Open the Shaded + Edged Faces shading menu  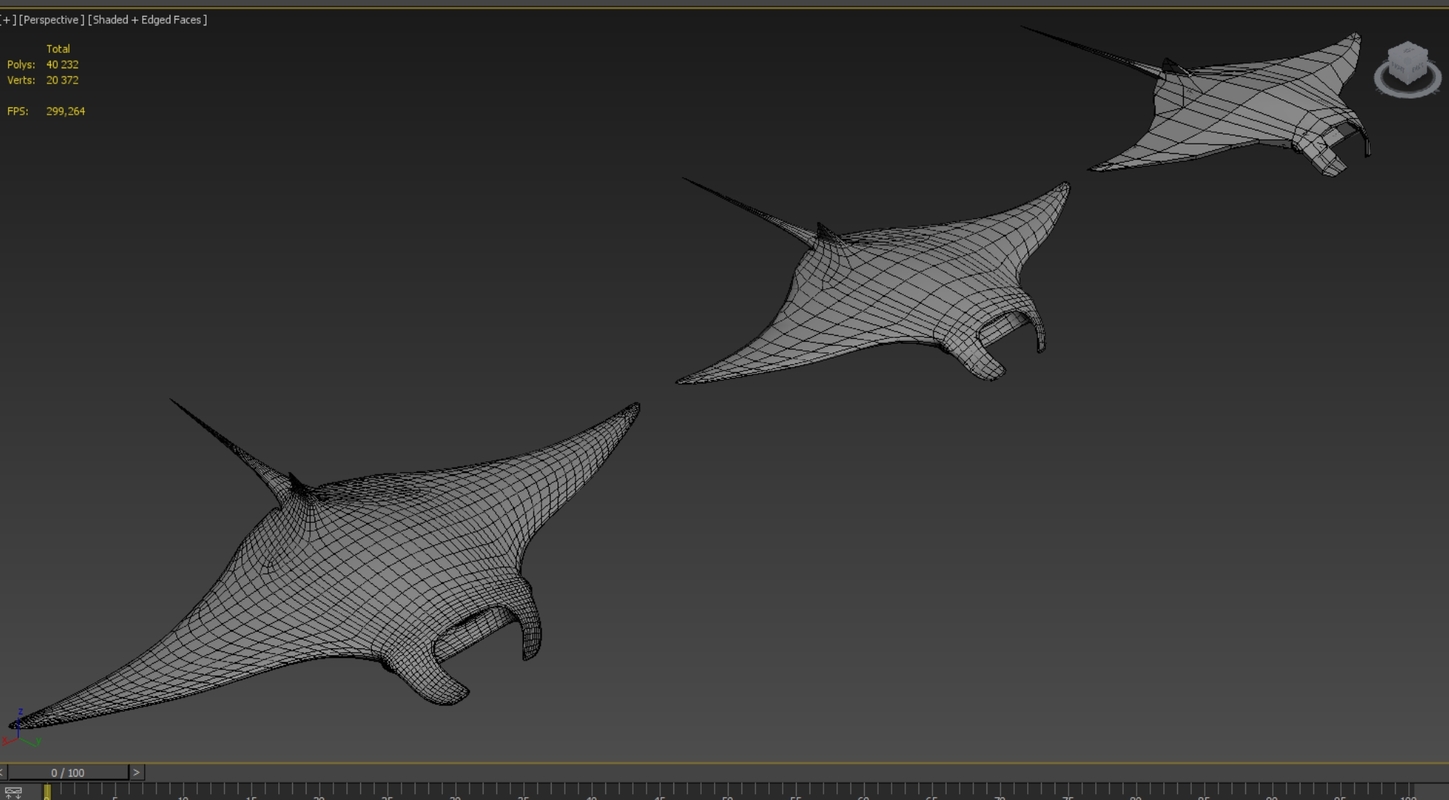148,20
